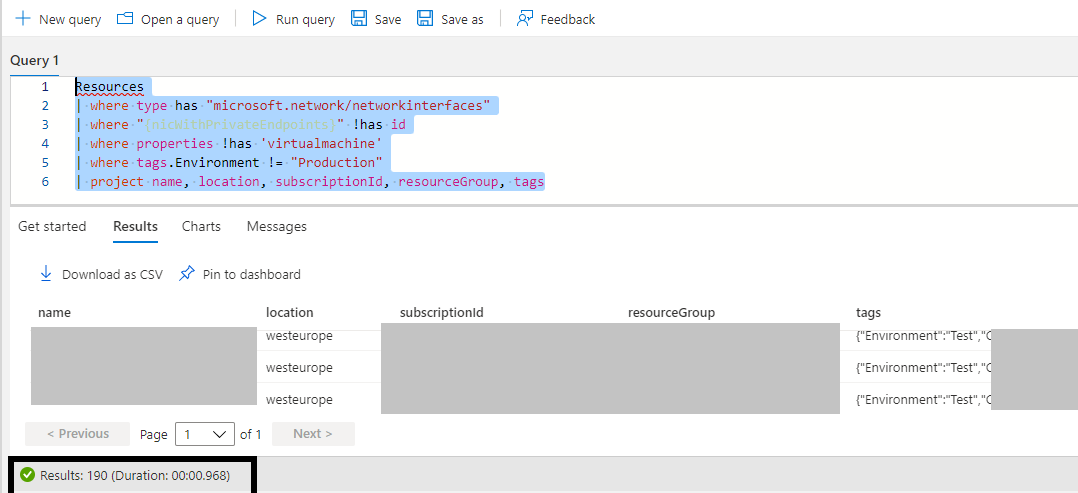Click the New query plus icon
Image resolution: width=1078 pixels, height=493 pixels.
tap(23, 19)
